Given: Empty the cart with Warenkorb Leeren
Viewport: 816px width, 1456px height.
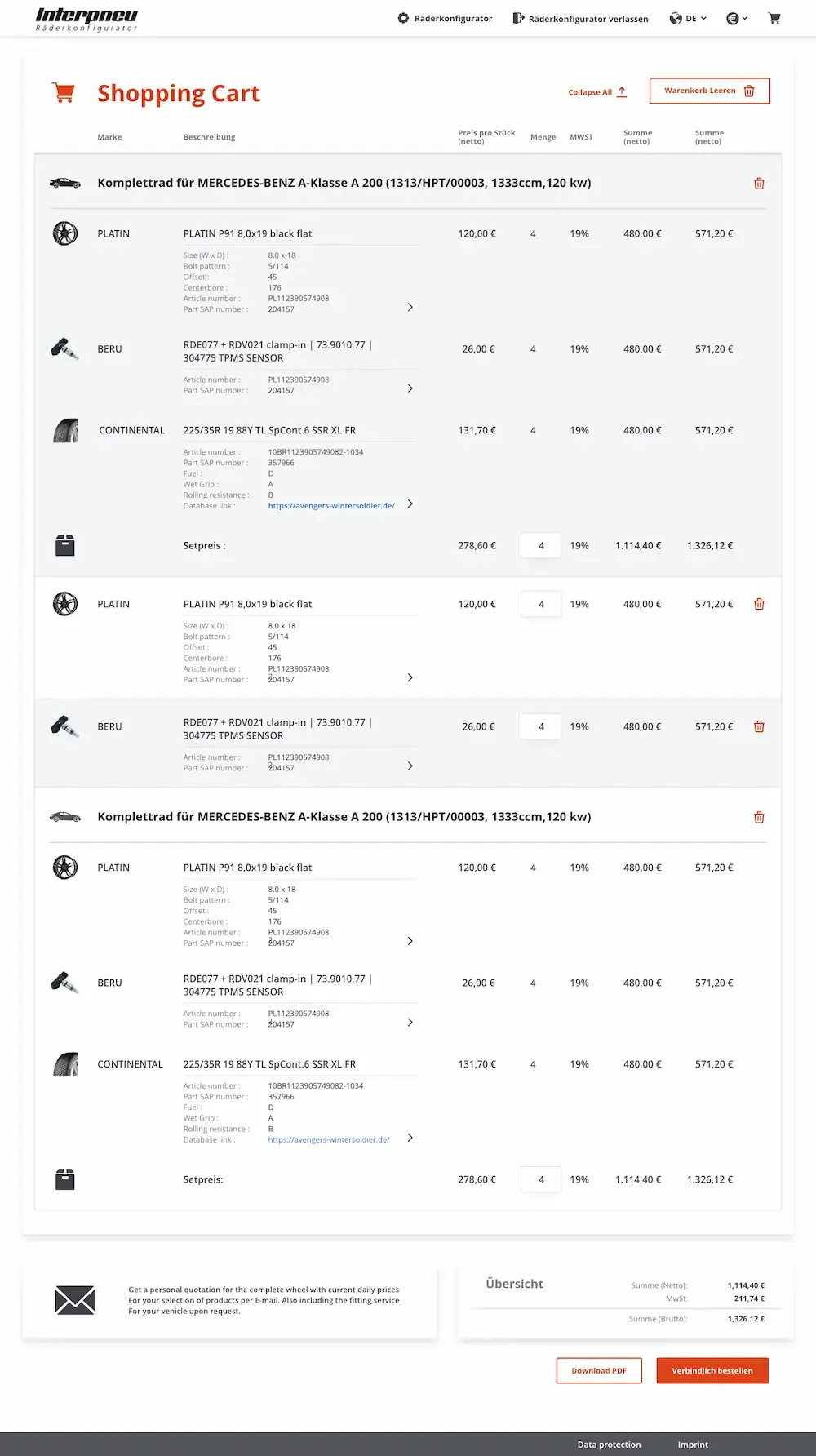Looking at the screenshot, I should pyautogui.click(x=710, y=91).
